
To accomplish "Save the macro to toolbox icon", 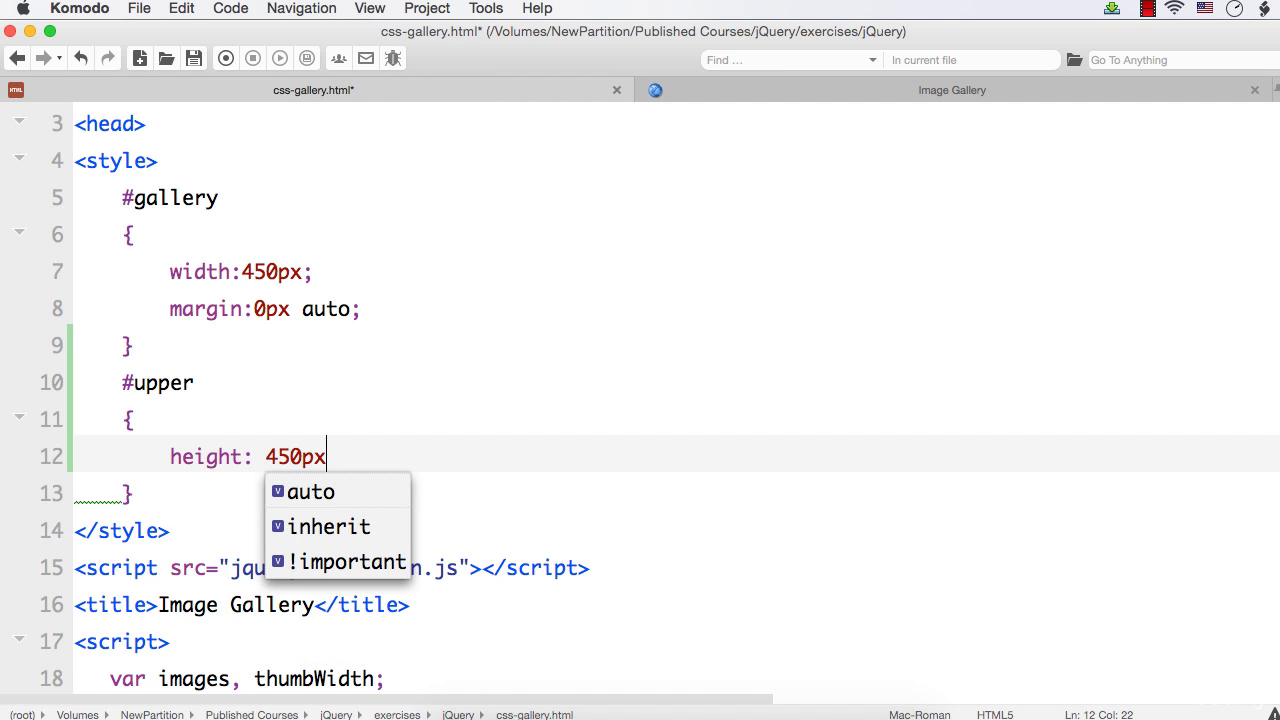I will point(307,59).
